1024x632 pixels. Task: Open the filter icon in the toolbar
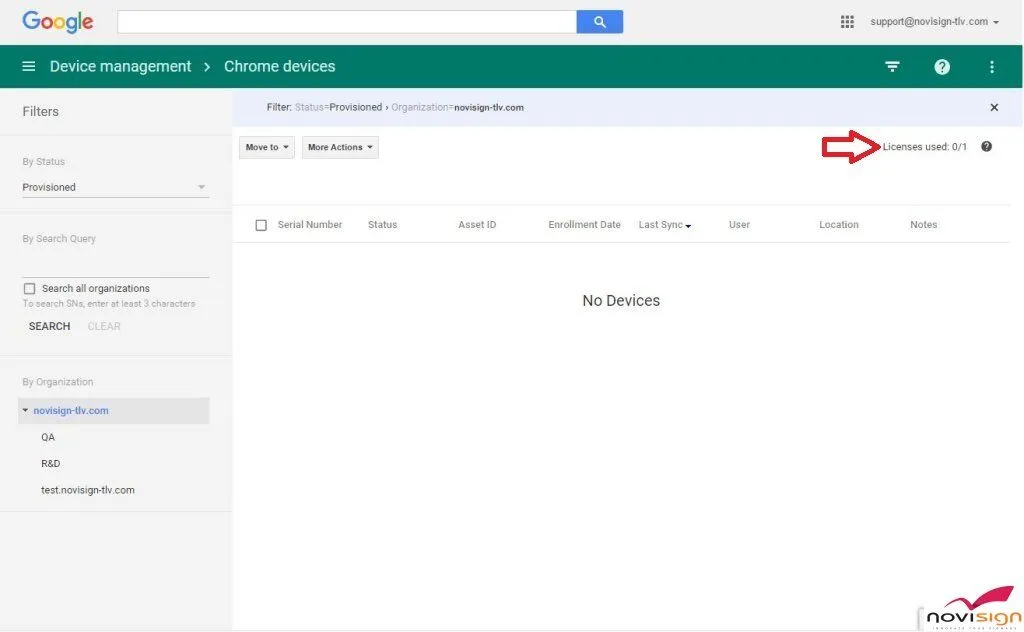(891, 66)
